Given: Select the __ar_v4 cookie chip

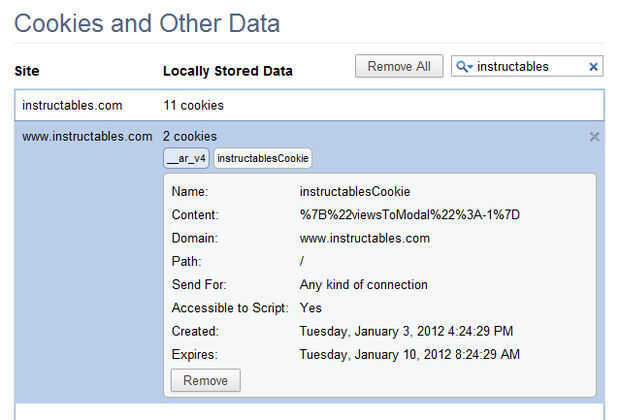Looking at the screenshot, I should tap(187, 158).
